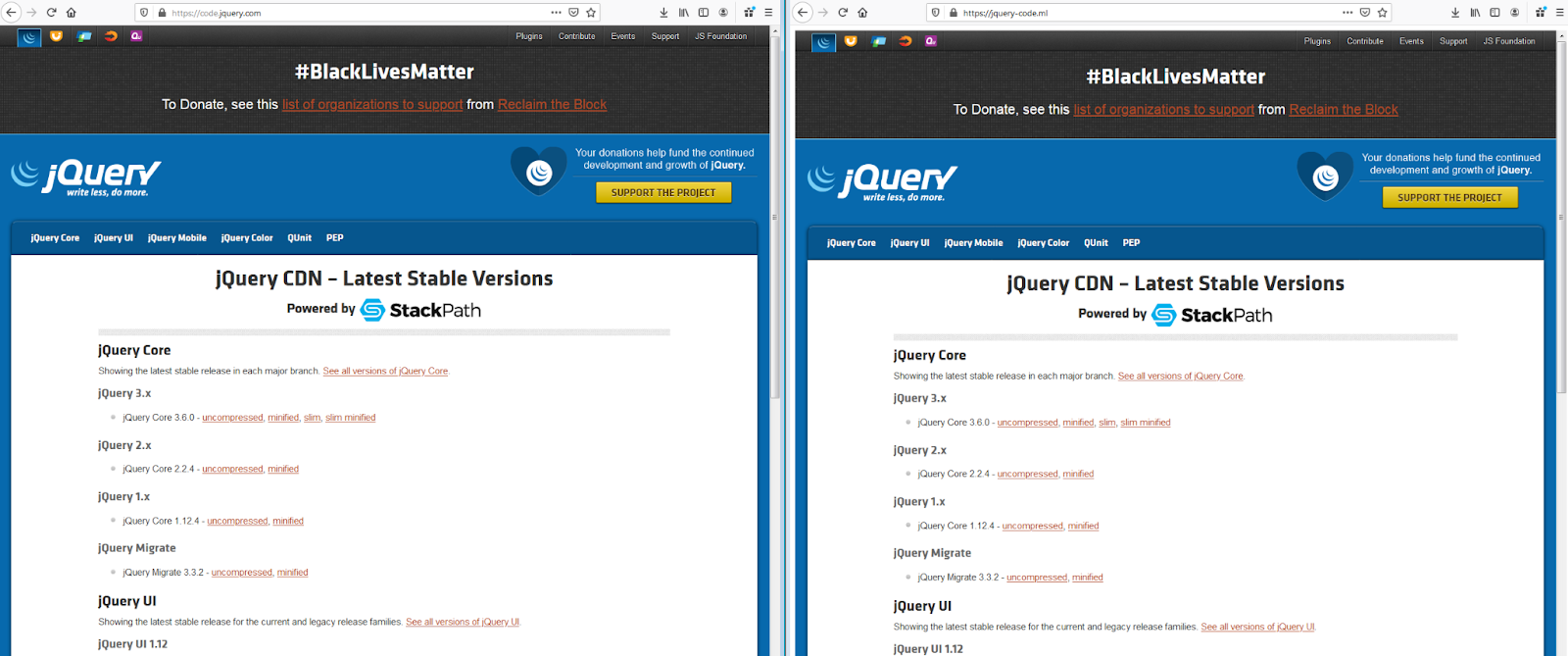
Task: Open JS Foundation menu in left window
Action: [721, 36]
